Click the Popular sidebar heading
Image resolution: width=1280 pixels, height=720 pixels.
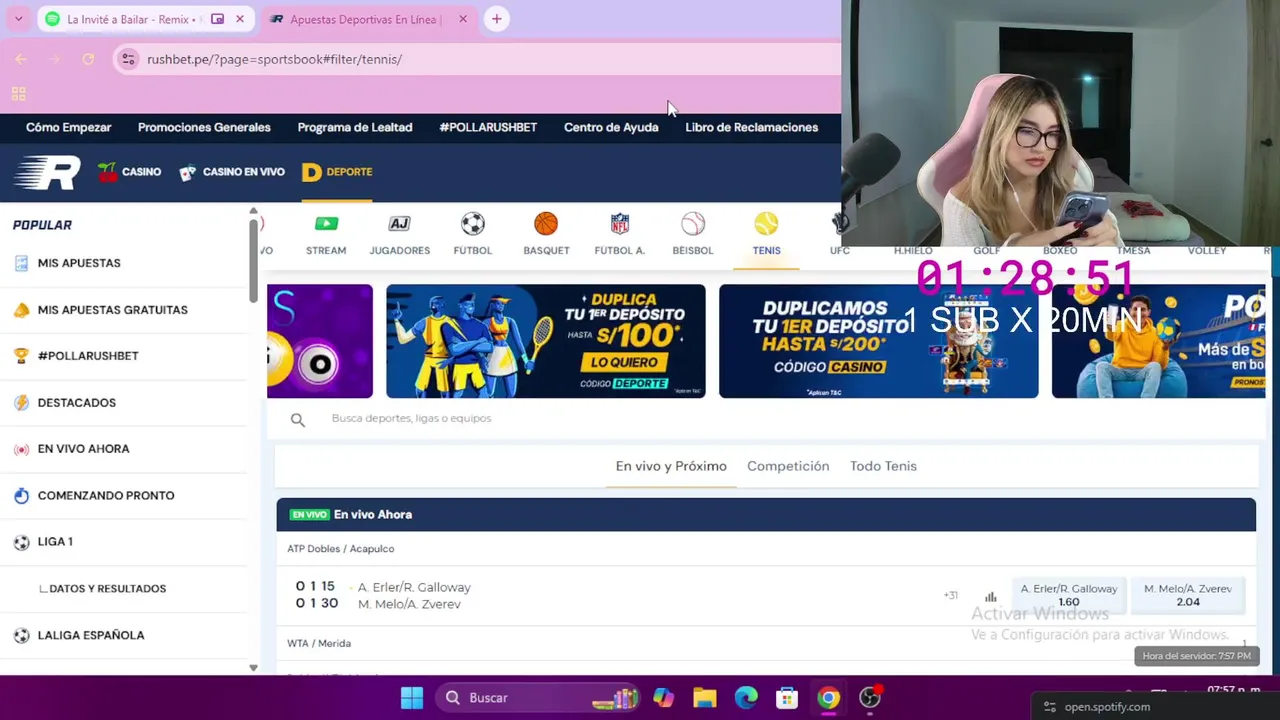(x=42, y=225)
